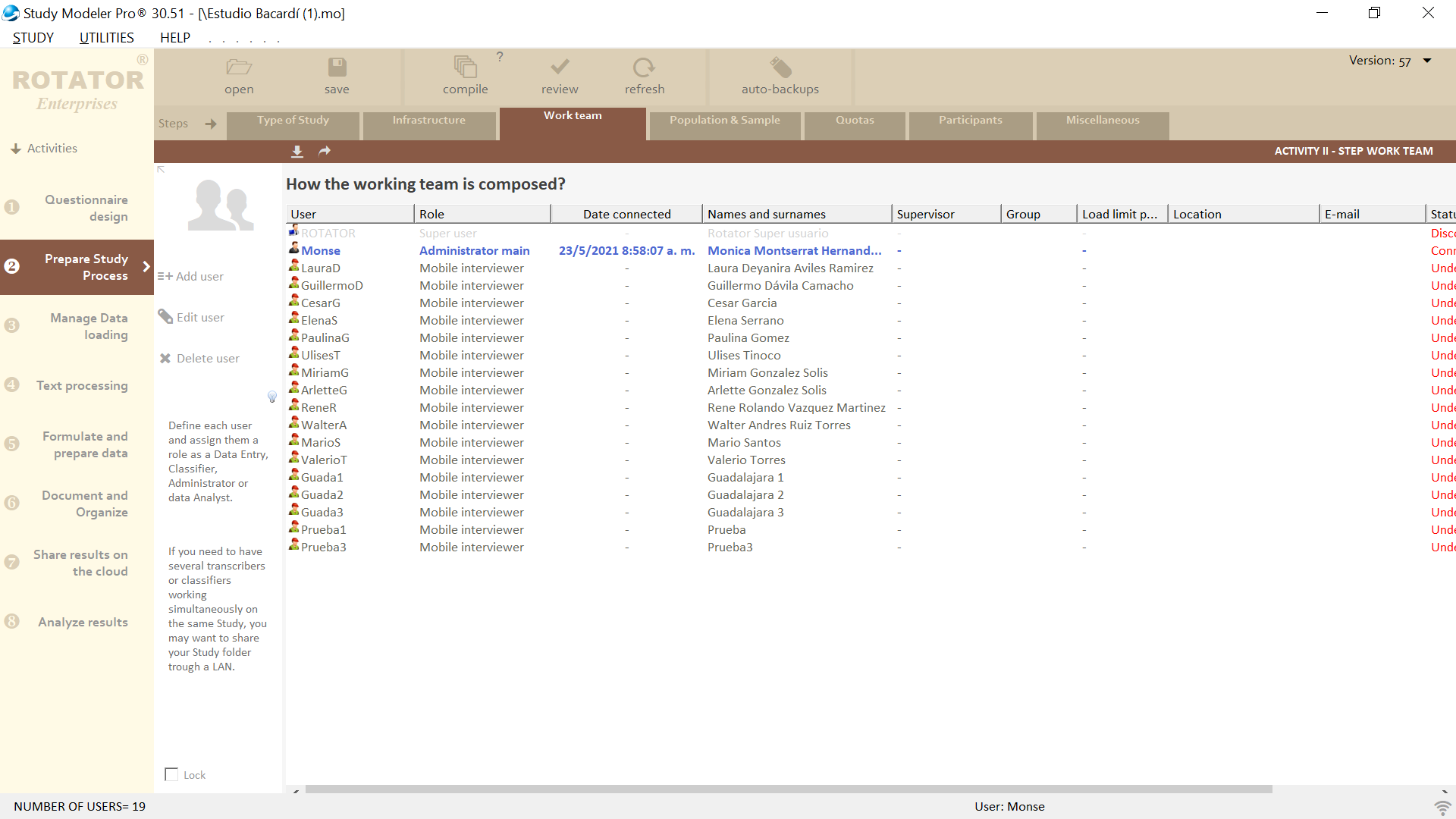Open the Version dropdown arrow
The width and height of the screenshot is (1456, 819).
[x=1427, y=61]
